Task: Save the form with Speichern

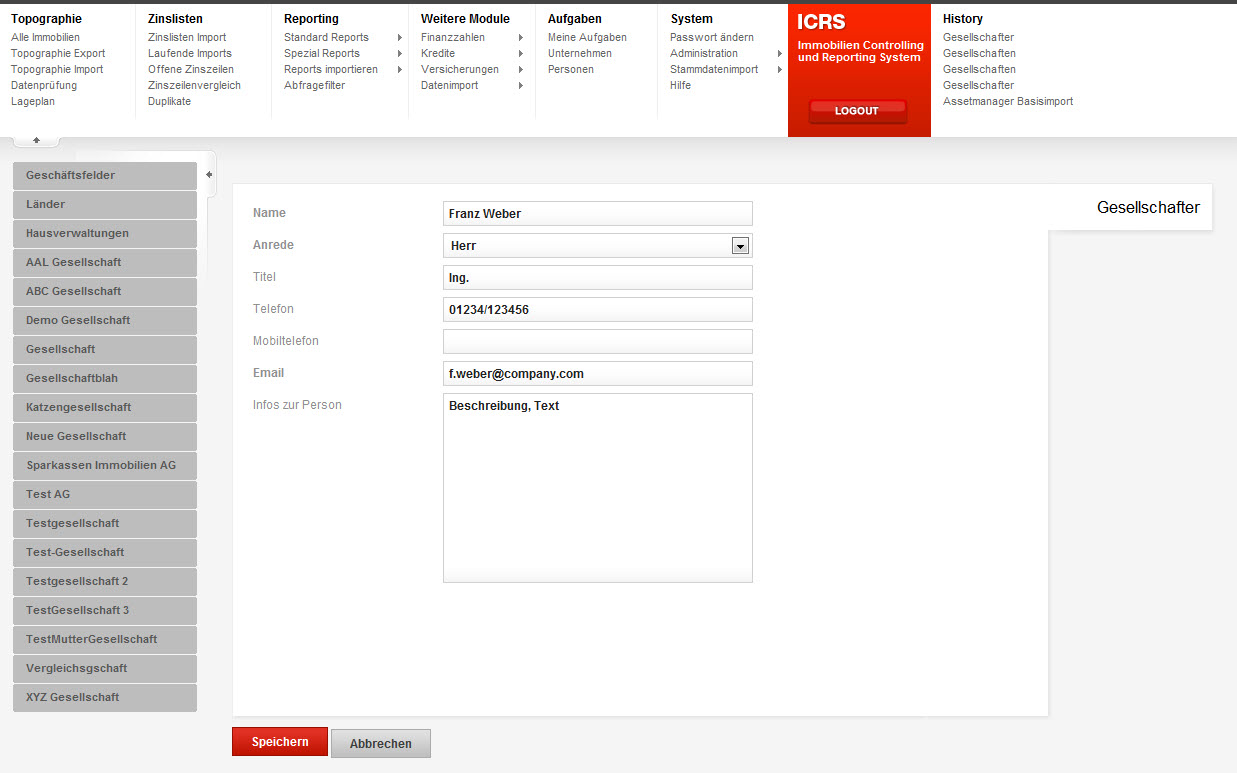Action: click(x=280, y=742)
